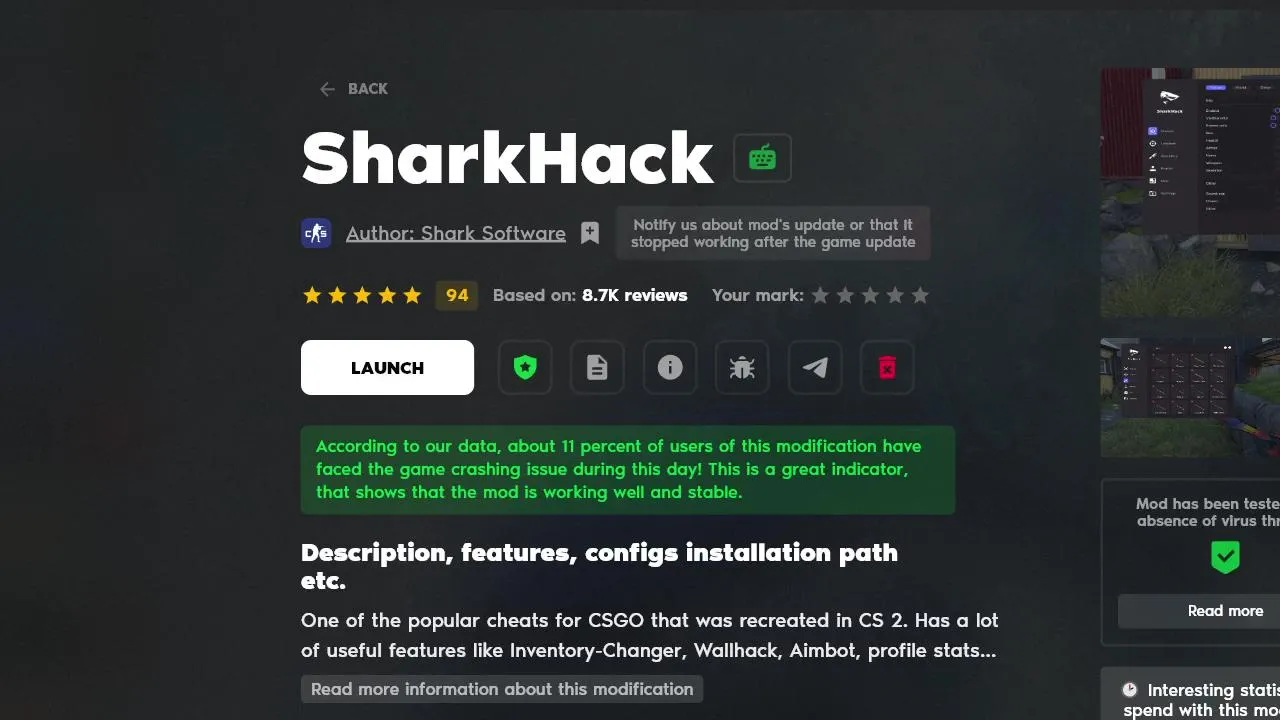Click the back arrow icon
This screenshot has width=1280, height=720.
point(327,89)
